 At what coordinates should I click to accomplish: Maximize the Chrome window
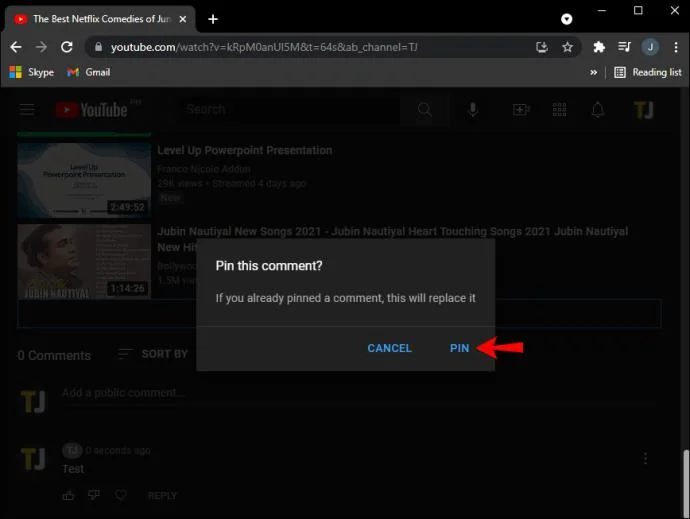pyautogui.click(x=638, y=11)
